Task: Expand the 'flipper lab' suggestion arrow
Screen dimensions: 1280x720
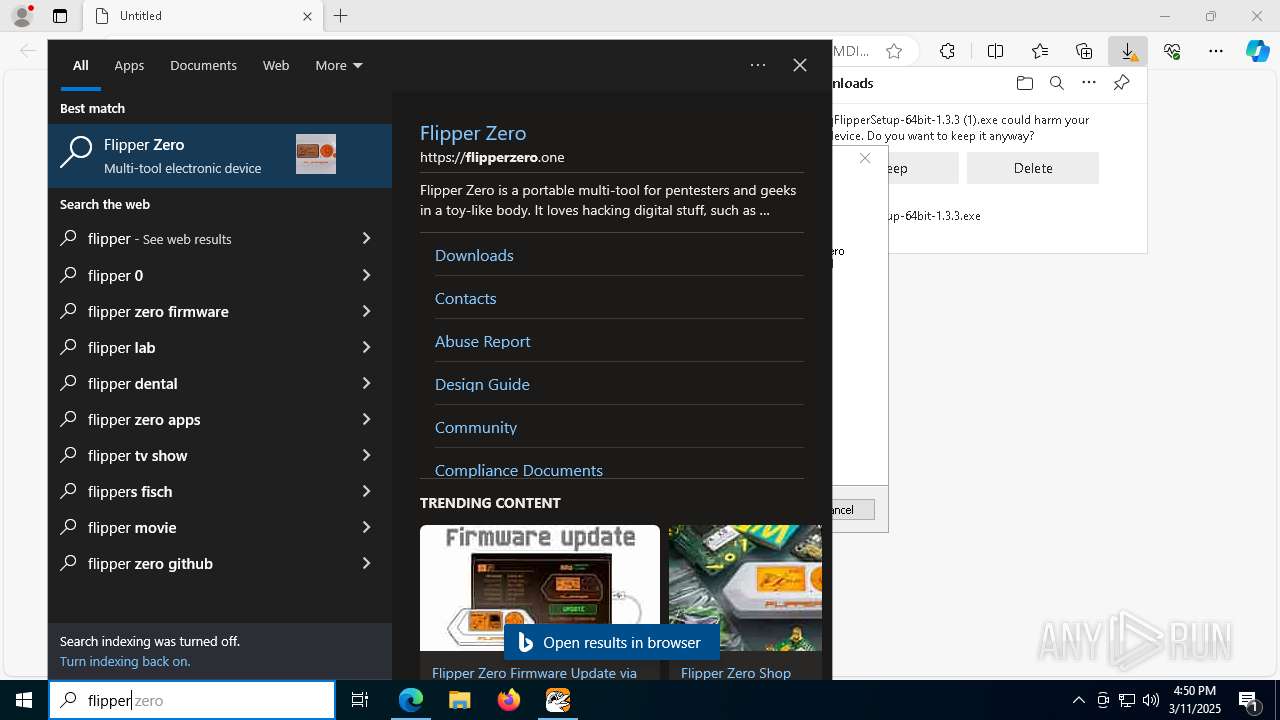Action: coord(366,347)
